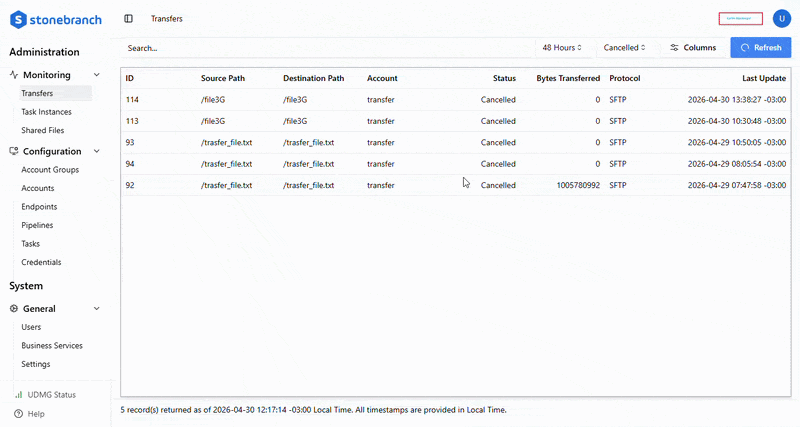Screen dimensions: 800x427
Task: Collapse the General section chevron
Action: [96, 309]
